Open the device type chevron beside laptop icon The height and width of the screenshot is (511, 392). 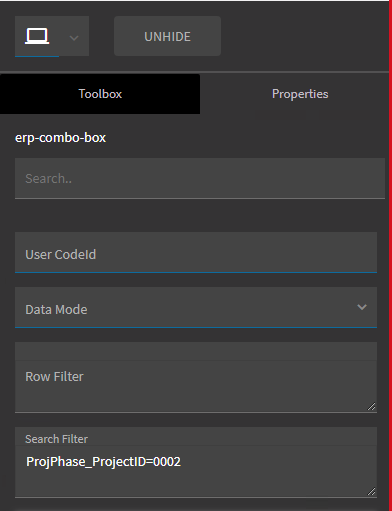(x=74, y=38)
